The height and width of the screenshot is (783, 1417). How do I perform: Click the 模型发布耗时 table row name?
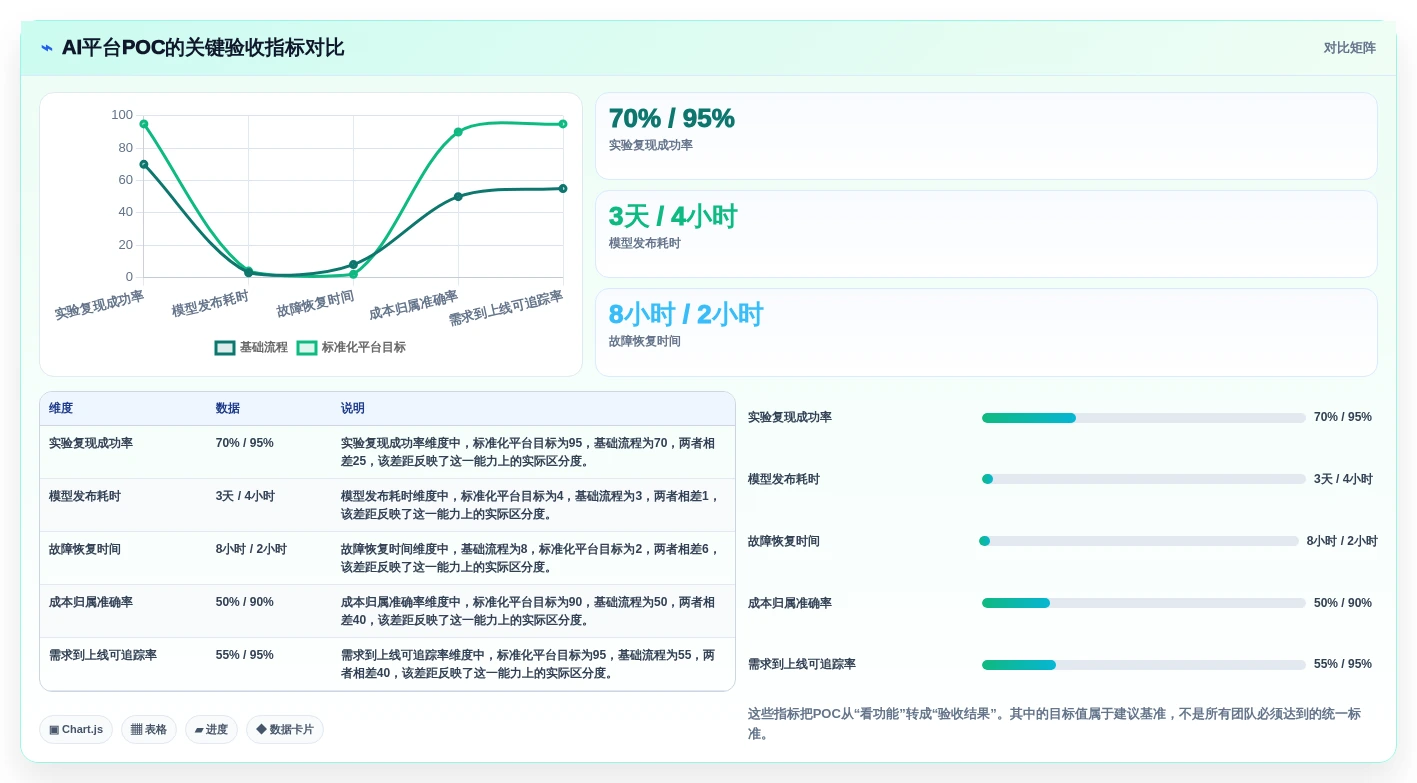click(x=85, y=496)
